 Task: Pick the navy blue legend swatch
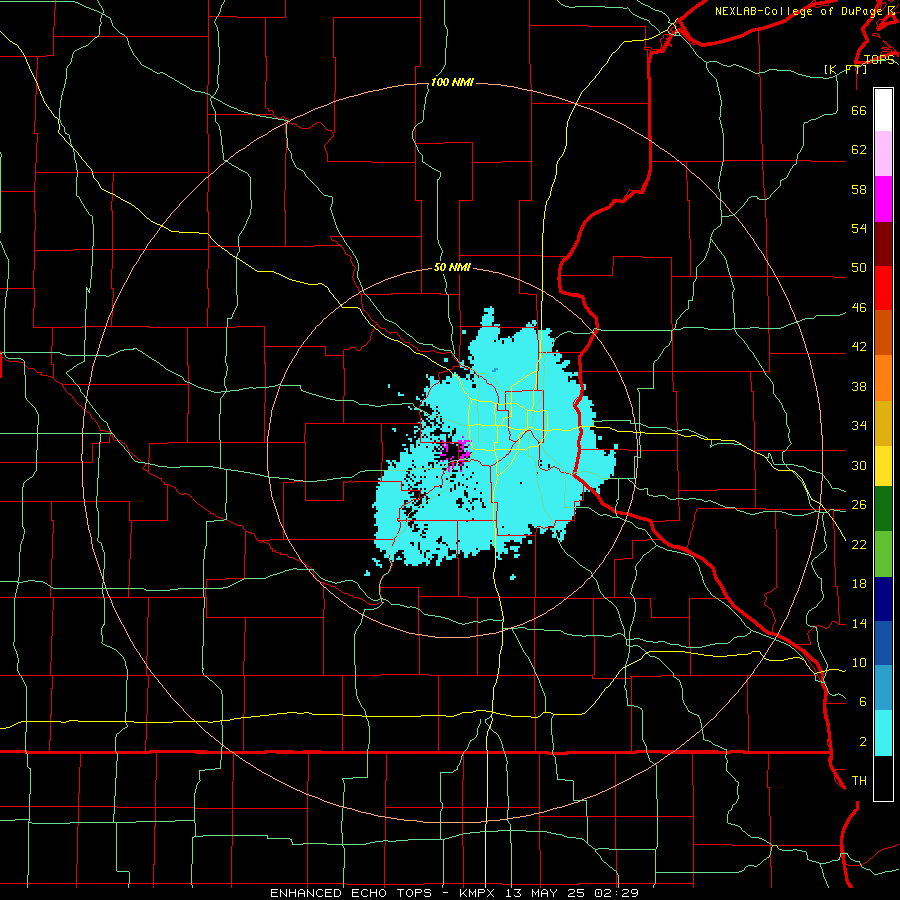pyautogui.click(x=883, y=599)
